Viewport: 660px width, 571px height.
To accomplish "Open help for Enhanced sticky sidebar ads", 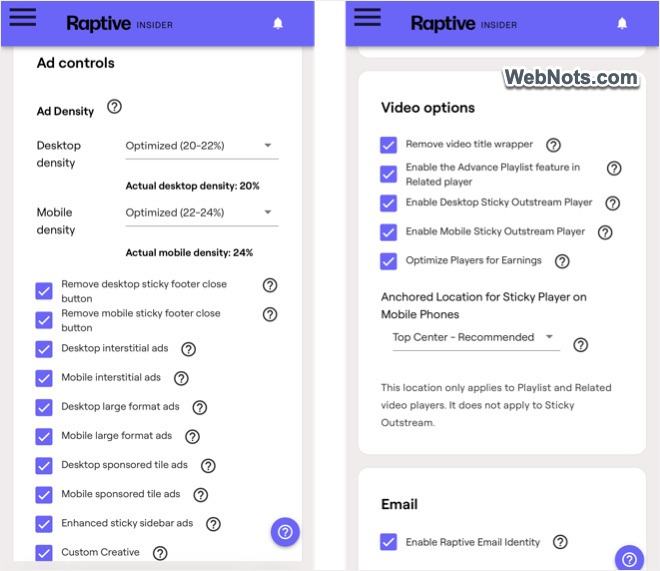I will click(213, 524).
